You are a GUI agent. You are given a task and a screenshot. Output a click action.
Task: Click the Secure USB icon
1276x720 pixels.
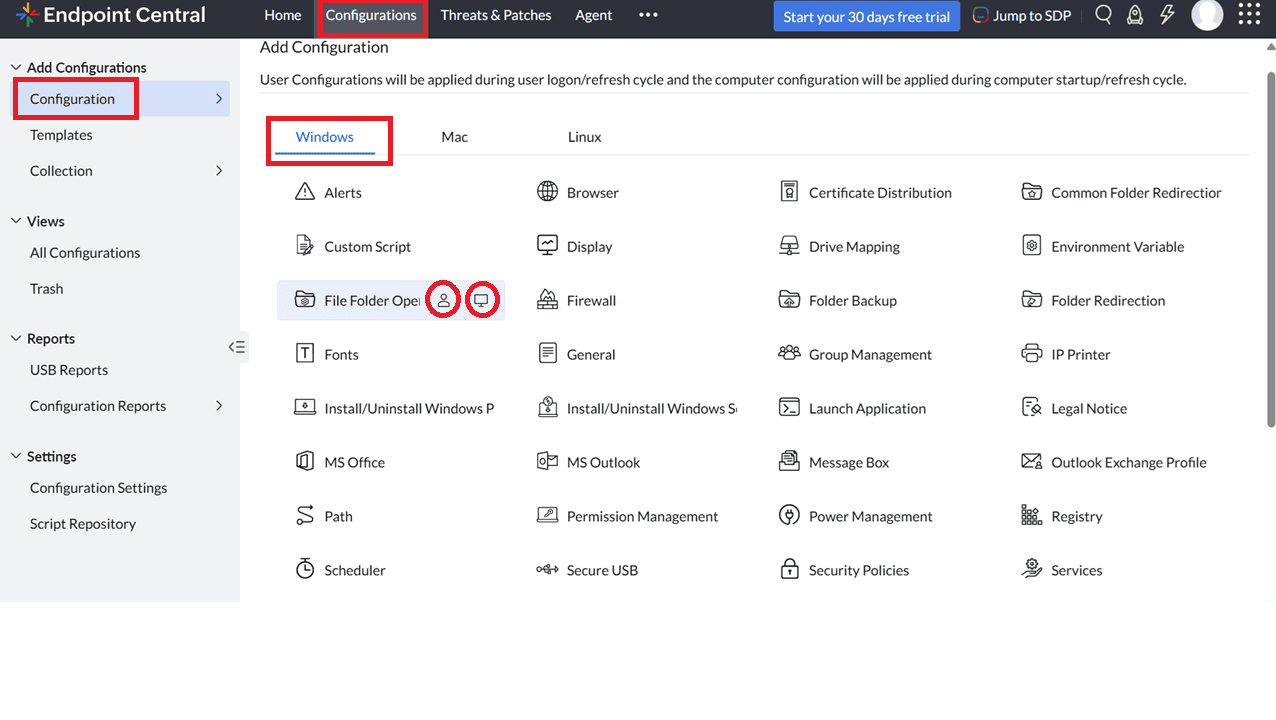547,569
